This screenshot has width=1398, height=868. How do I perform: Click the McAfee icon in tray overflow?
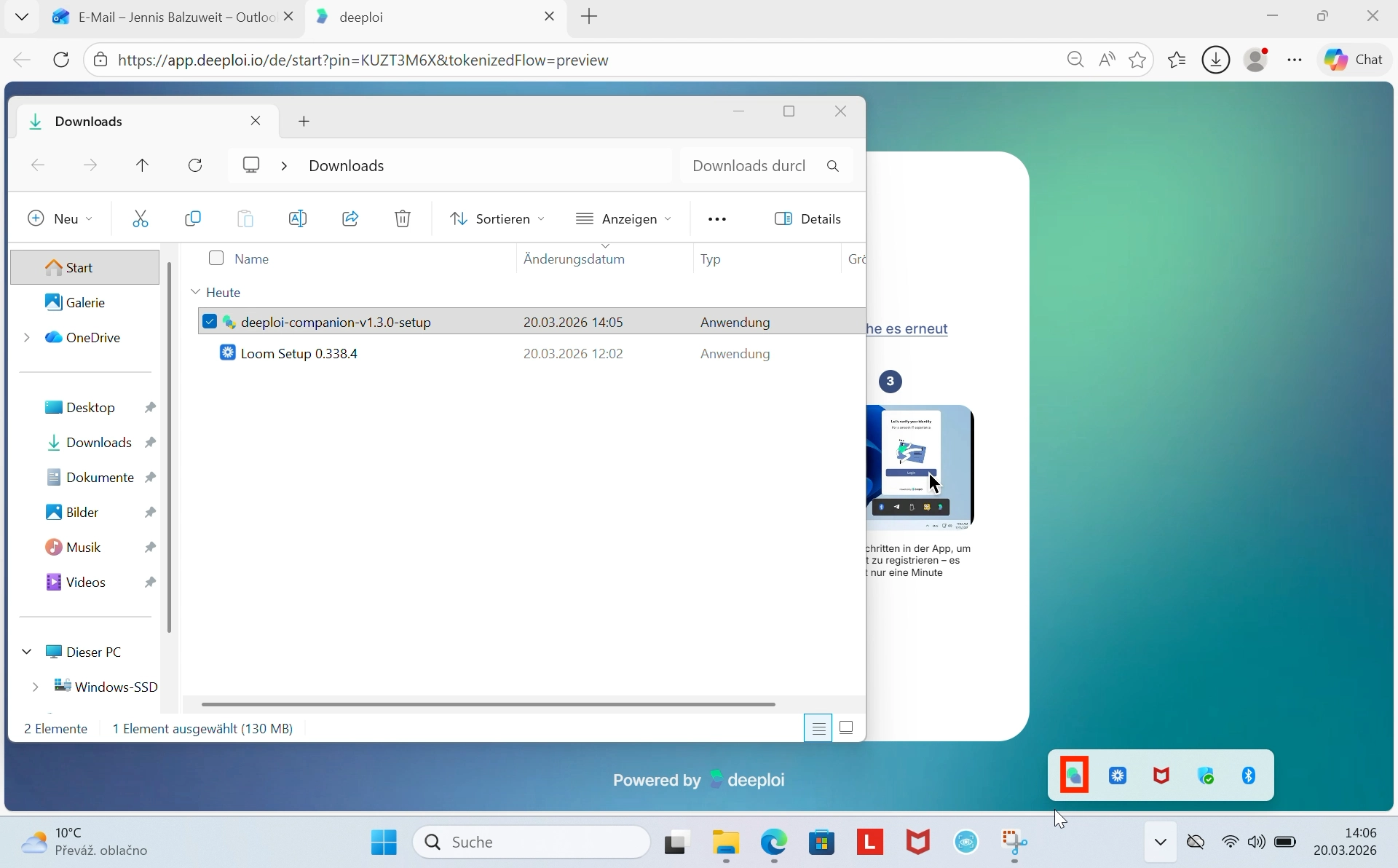[x=1162, y=776]
